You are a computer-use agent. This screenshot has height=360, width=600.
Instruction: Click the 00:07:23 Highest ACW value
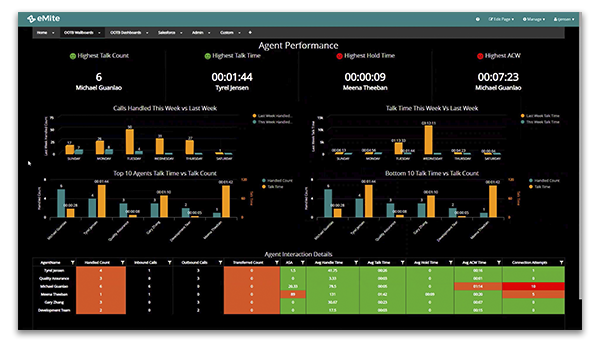click(498, 77)
